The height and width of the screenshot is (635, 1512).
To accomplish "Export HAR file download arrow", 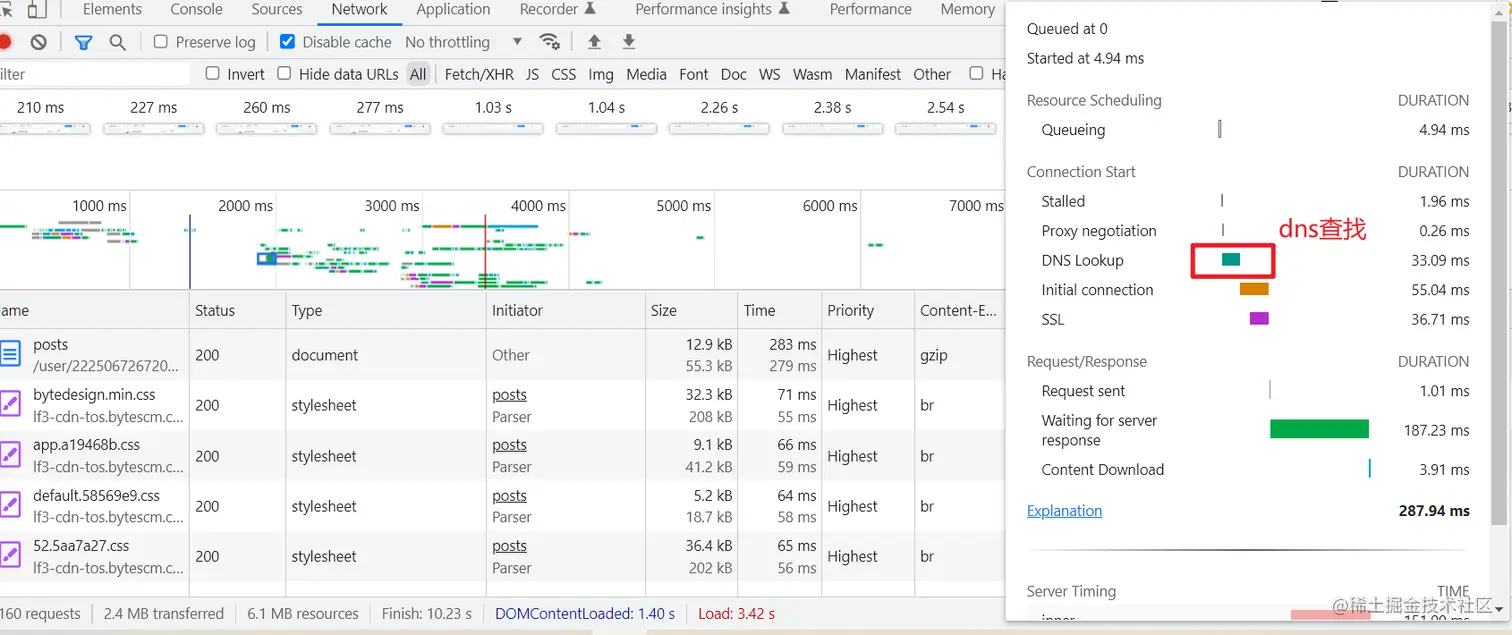I will coord(629,42).
